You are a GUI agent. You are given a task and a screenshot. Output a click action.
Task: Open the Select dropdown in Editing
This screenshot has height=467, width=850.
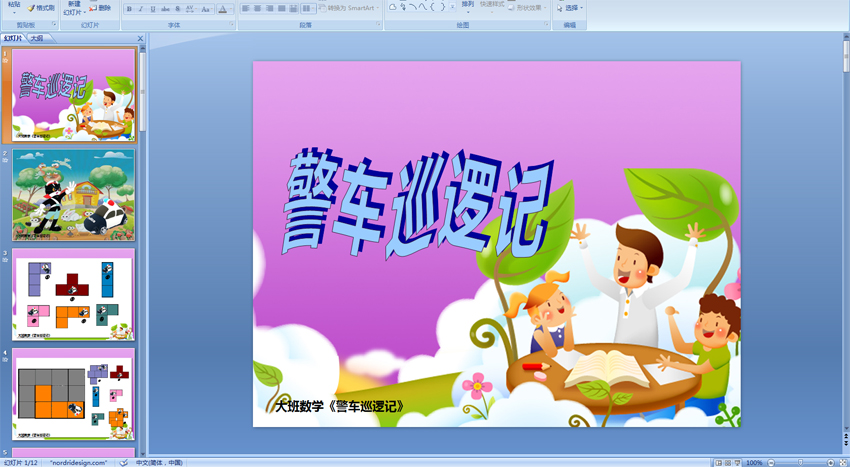(x=570, y=8)
